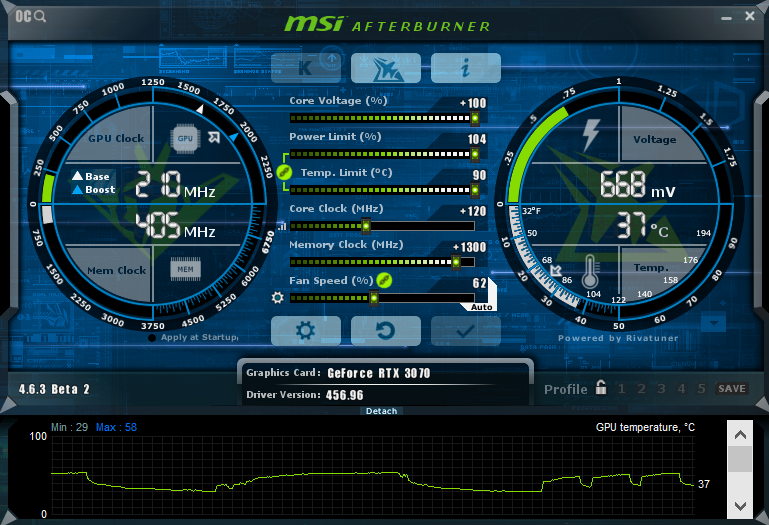Open the information i button
Viewport: 769px width, 525px height.
pos(465,68)
